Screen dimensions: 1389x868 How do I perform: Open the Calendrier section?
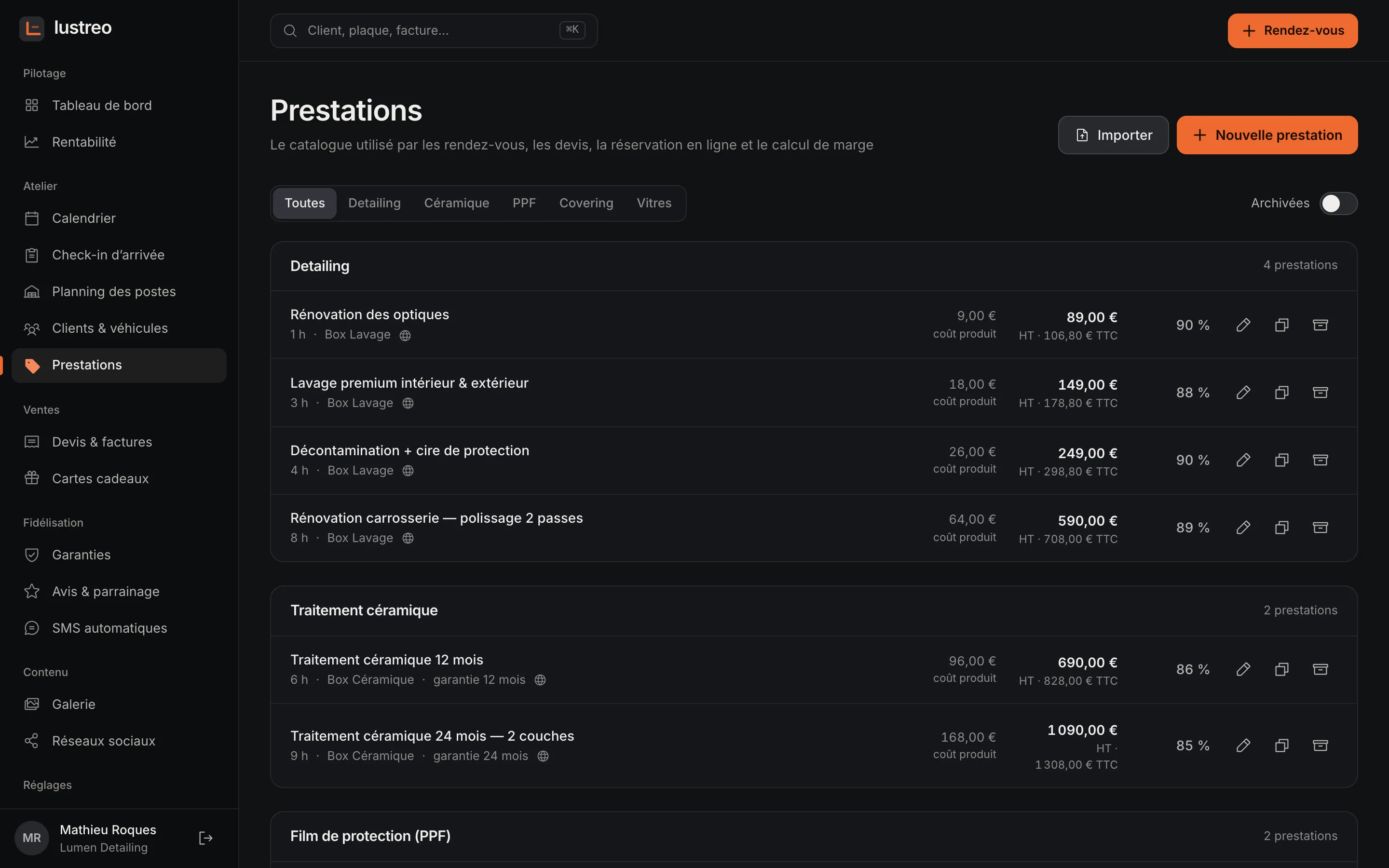(119, 218)
